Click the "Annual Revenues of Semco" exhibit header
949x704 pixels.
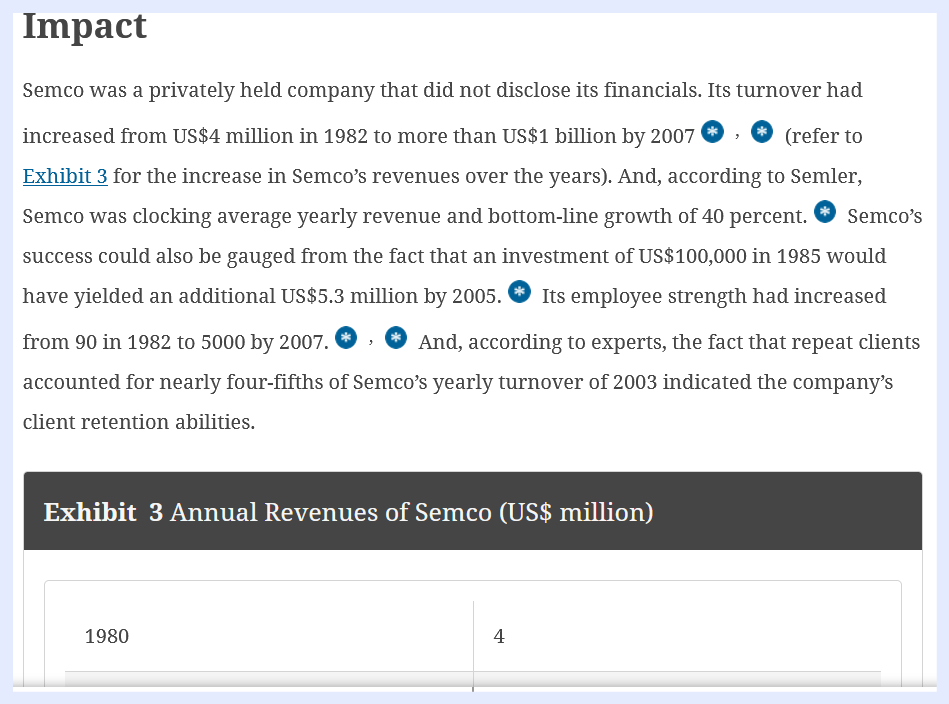[x=348, y=512]
